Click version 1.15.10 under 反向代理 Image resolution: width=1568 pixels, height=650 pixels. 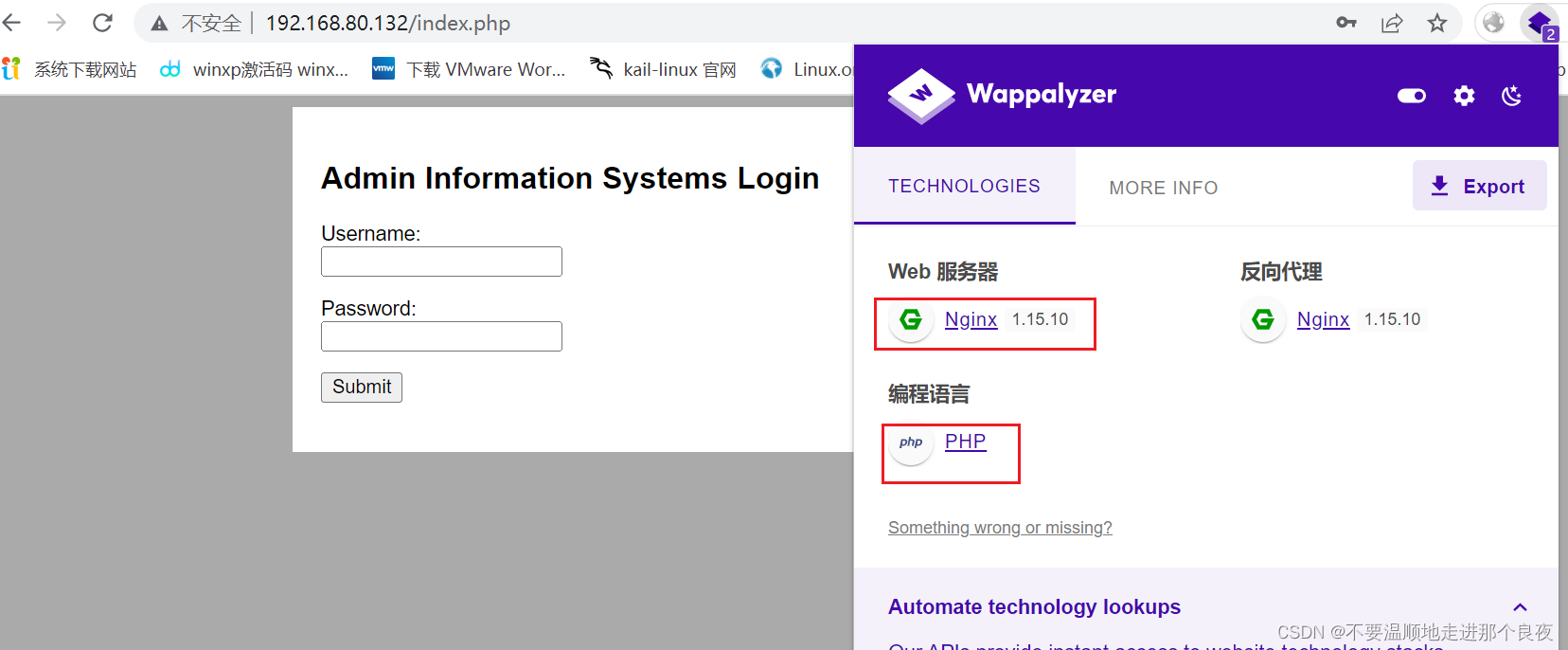click(1392, 319)
